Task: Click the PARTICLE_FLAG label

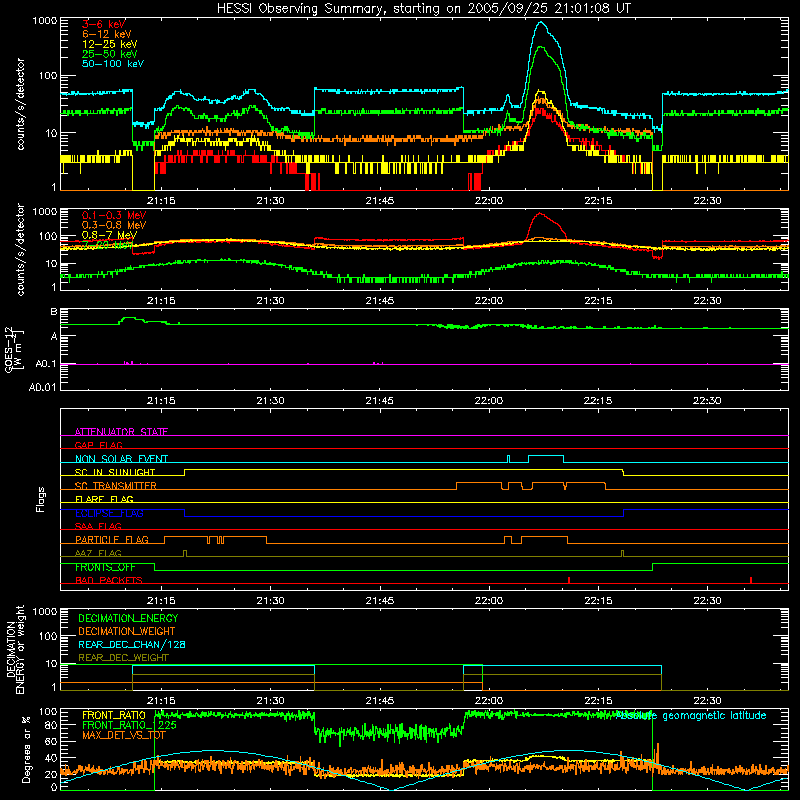Action: click(x=112, y=539)
